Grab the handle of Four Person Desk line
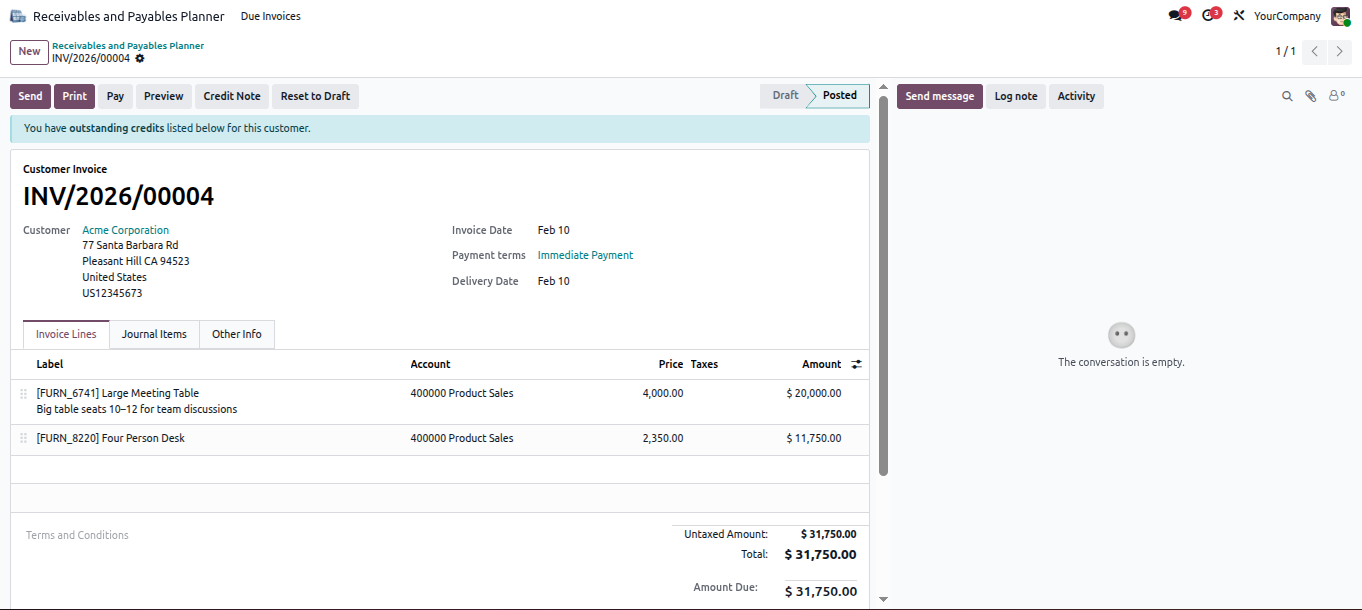1362x610 pixels. tap(24, 438)
